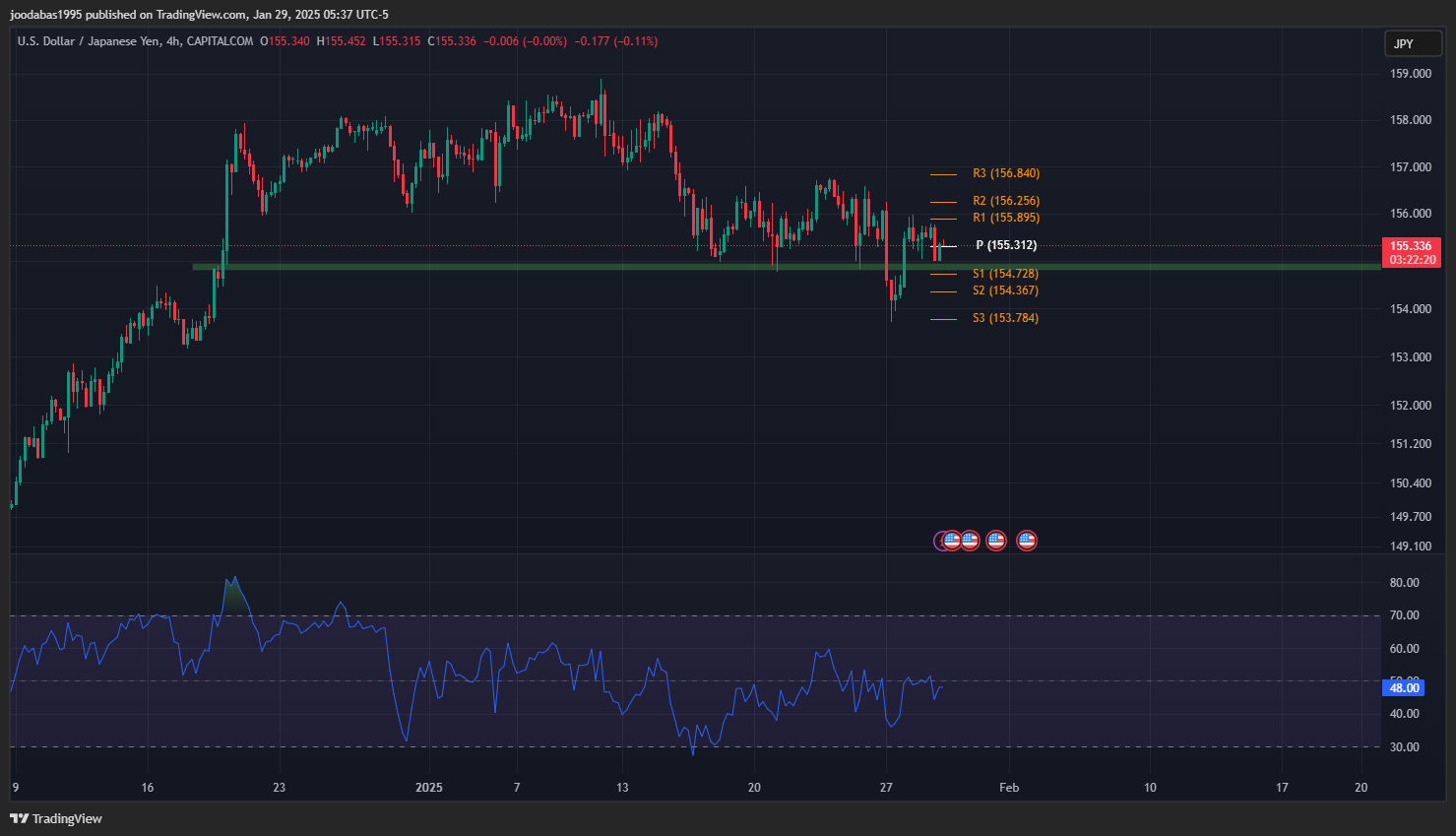The height and width of the screenshot is (836, 1456).
Task: Click the 156.000 price scale label
Action: coord(1411,214)
